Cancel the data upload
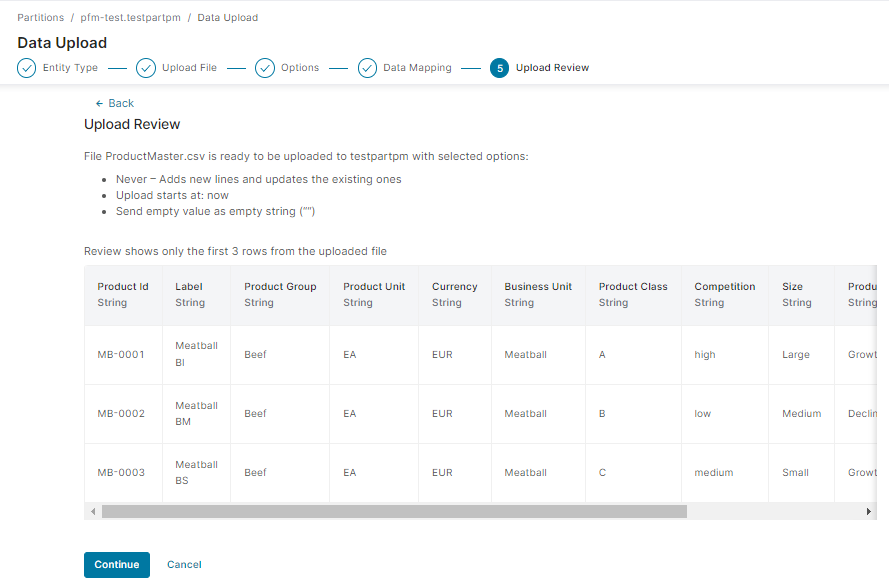889x587 pixels. click(x=184, y=565)
